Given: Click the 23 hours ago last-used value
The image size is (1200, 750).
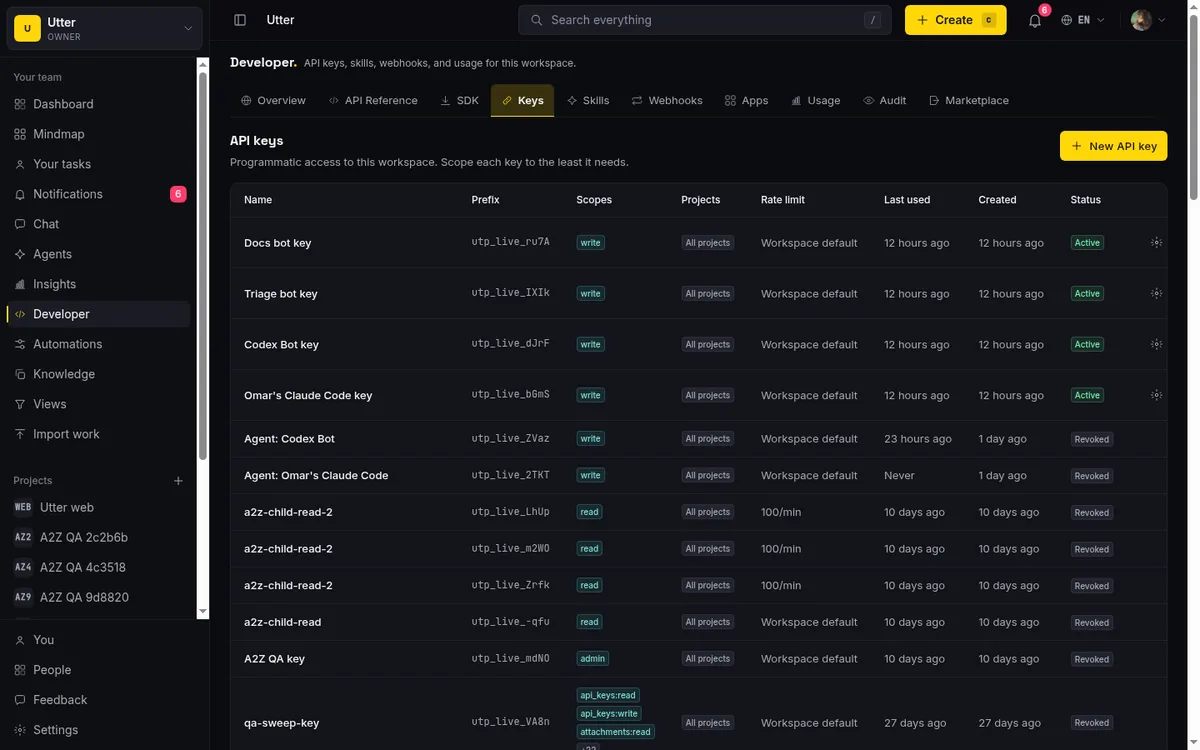Looking at the screenshot, I should (x=917, y=439).
